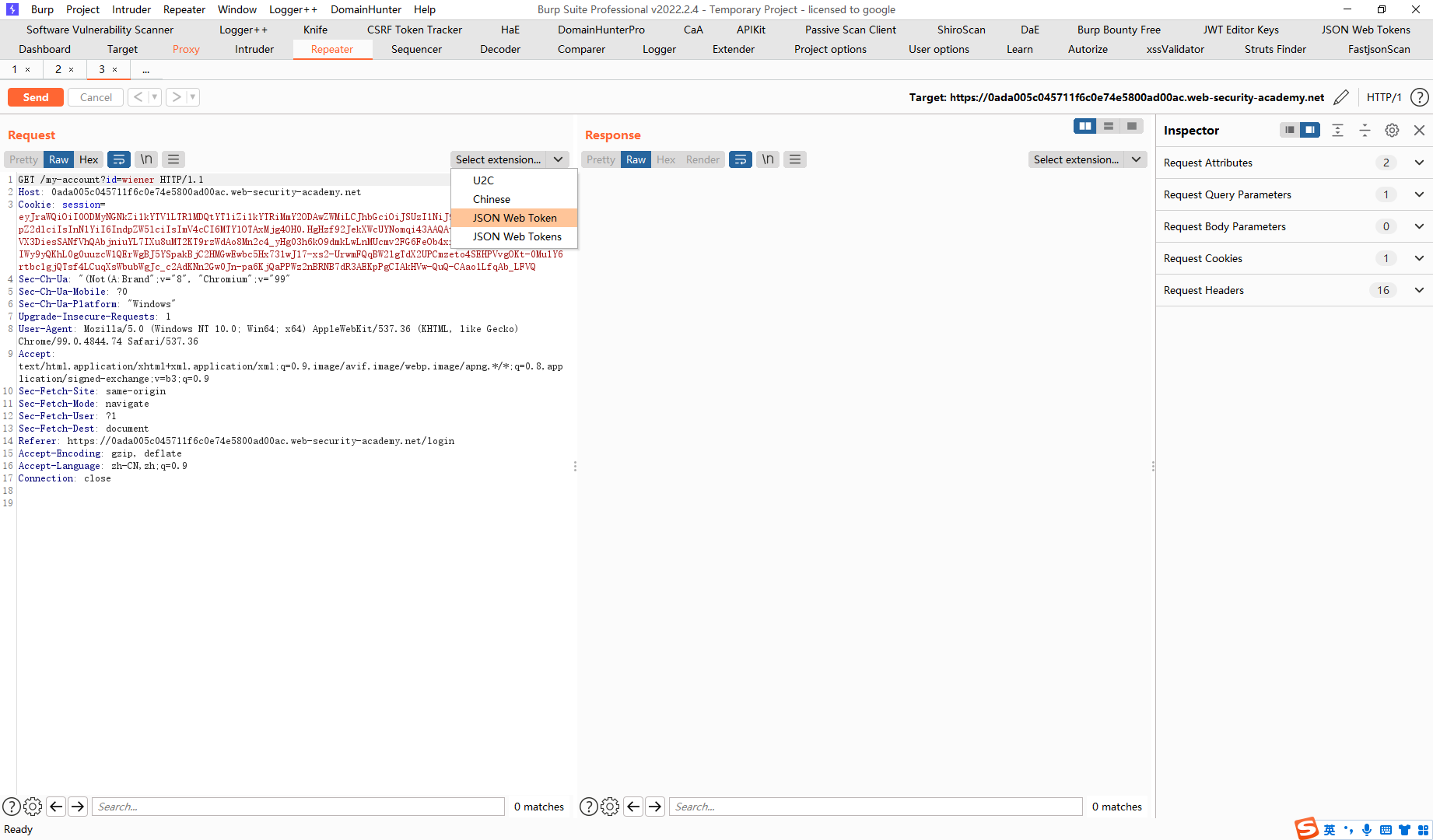Switch Response view to Raw
1433x840 pixels.
coord(636,159)
